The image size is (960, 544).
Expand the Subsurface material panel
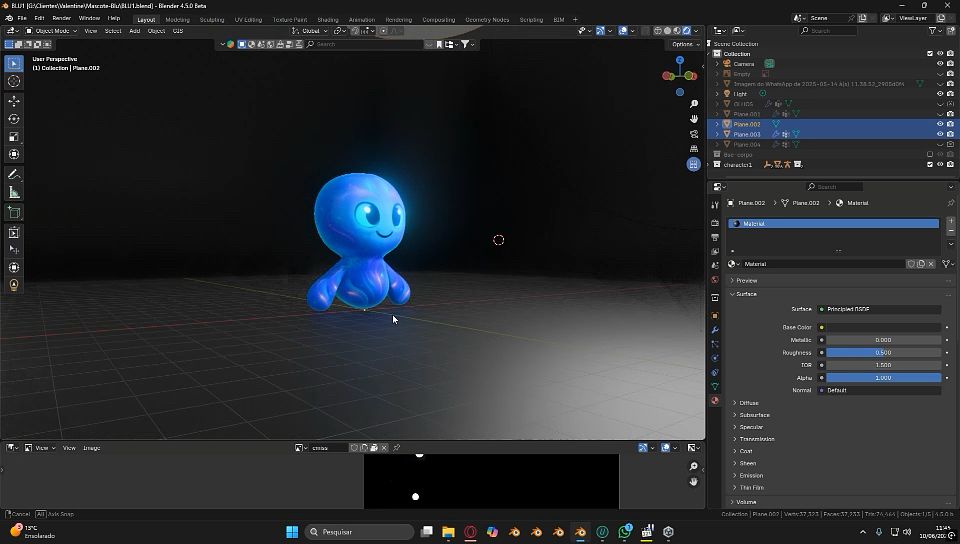point(754,415)
